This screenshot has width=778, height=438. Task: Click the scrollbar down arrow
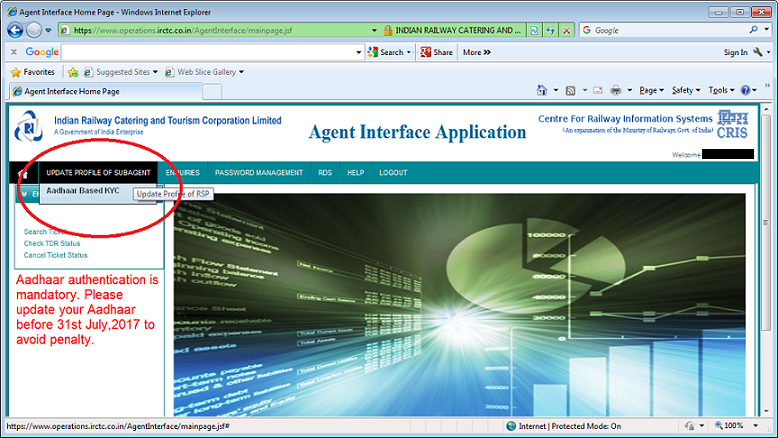click(x=767, y=411)
